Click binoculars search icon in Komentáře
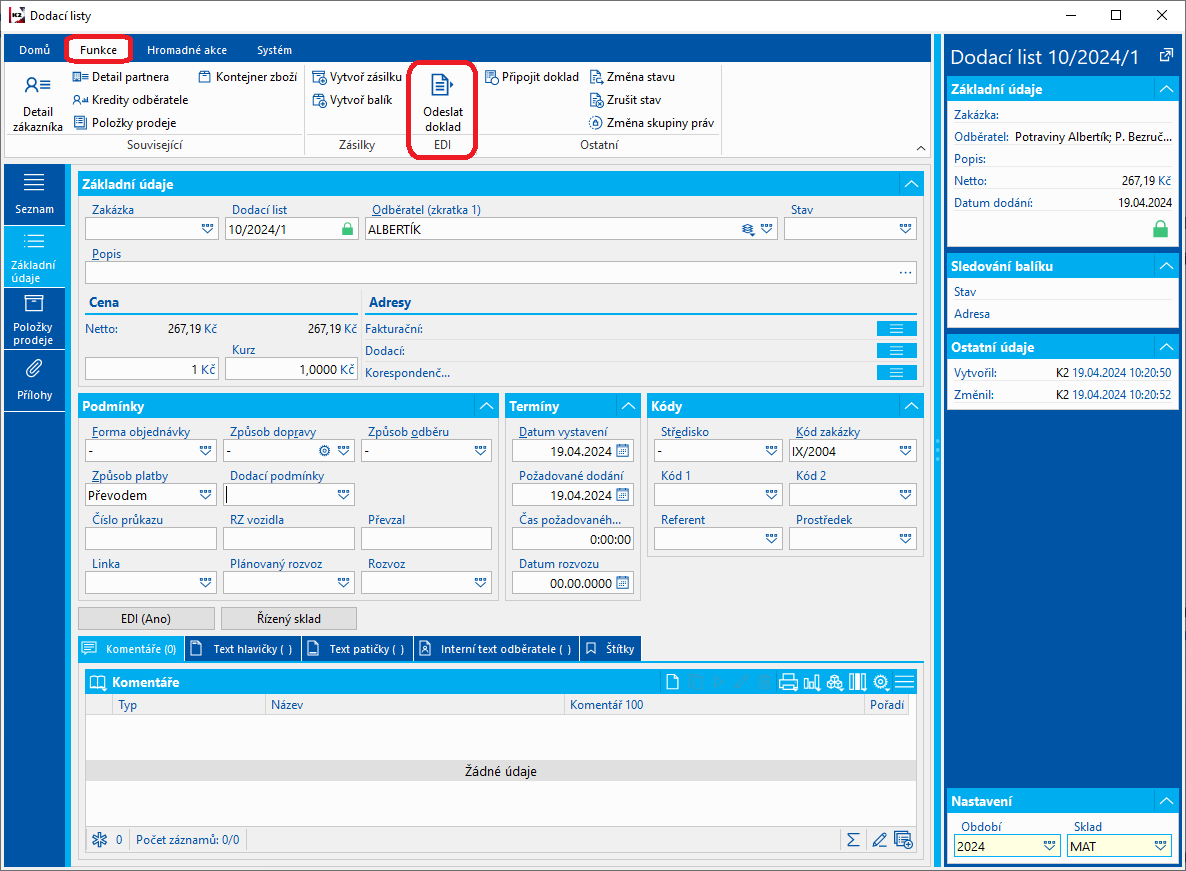1186x871 pixels. (x=834, y=682)
